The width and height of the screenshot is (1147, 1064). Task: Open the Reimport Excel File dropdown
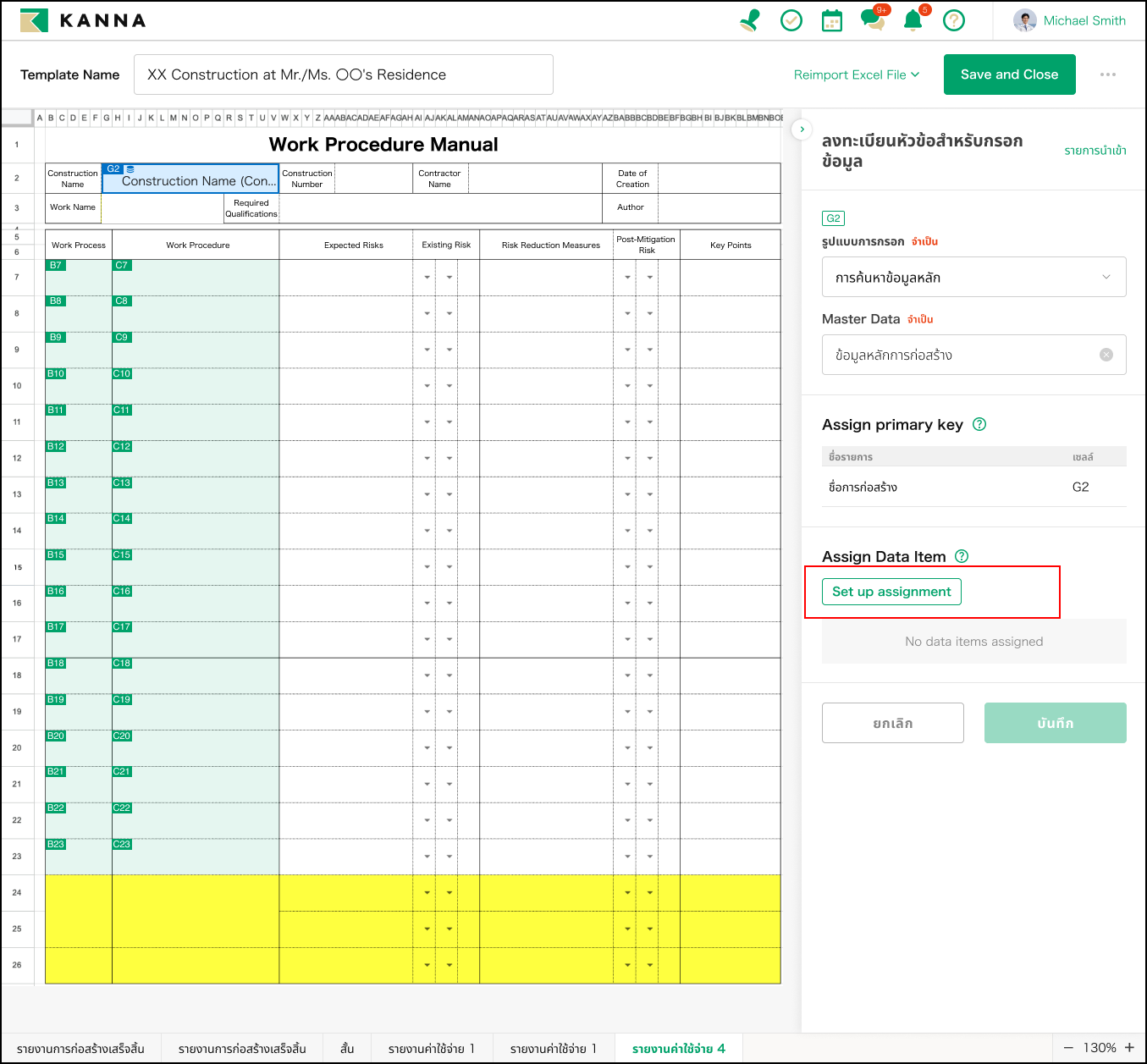coord(856,74)
